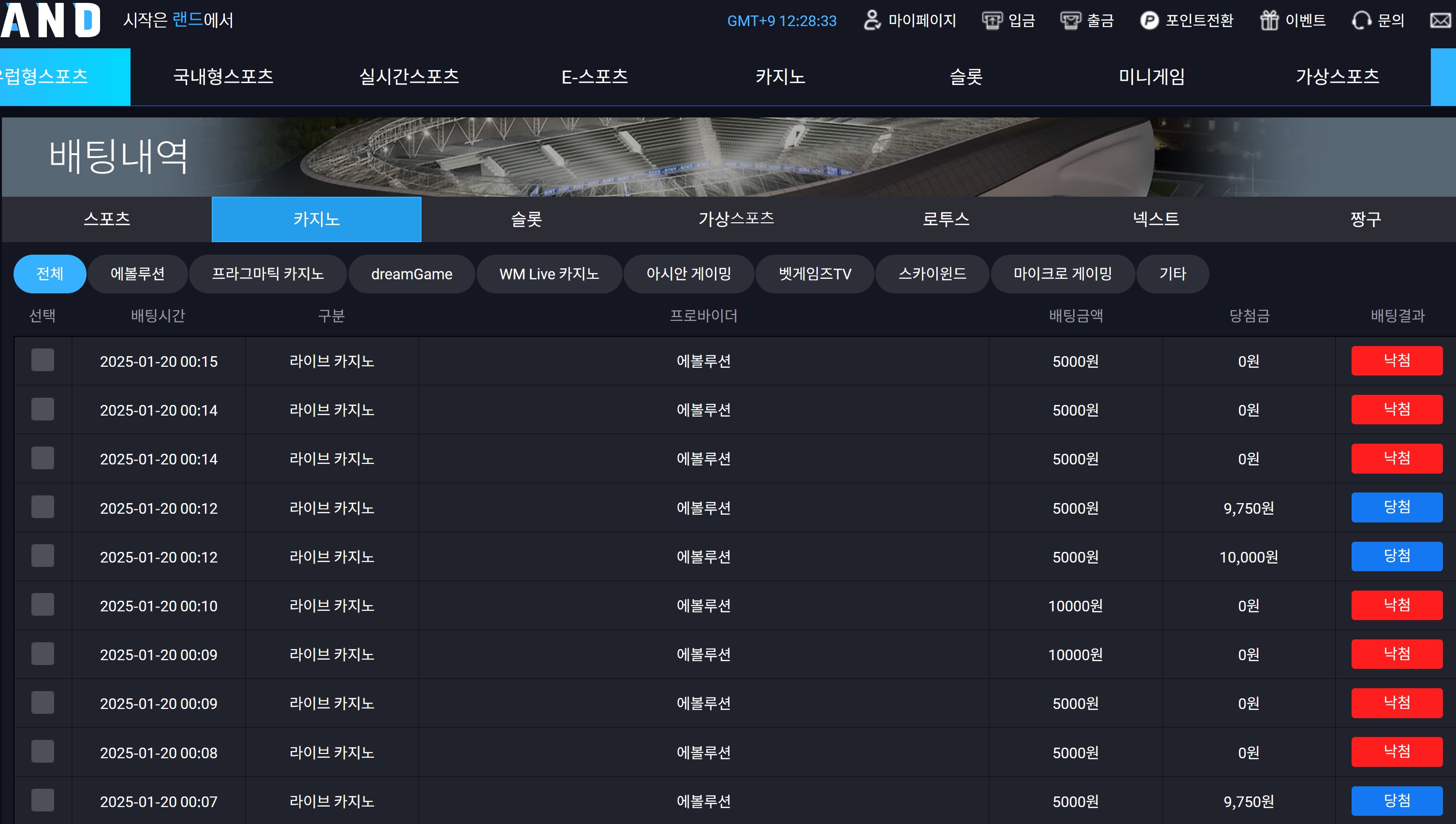The width and height of the screenshot is (1456, 824).
Task: Click the 선택 column header
Action: (43, 316)
